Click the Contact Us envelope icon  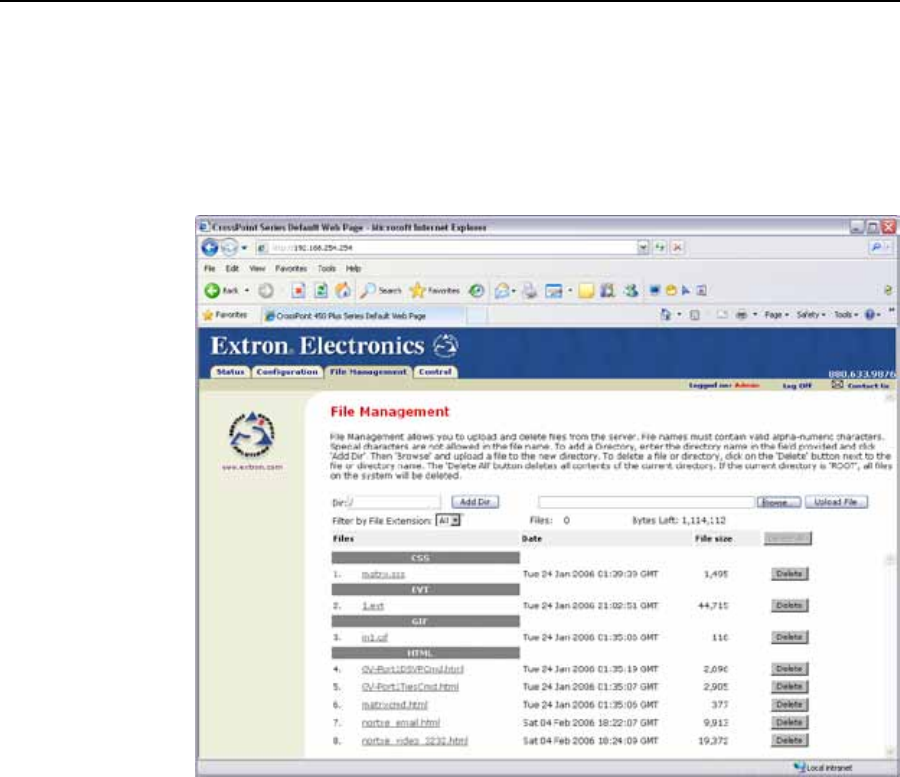[x=838, y=384]
